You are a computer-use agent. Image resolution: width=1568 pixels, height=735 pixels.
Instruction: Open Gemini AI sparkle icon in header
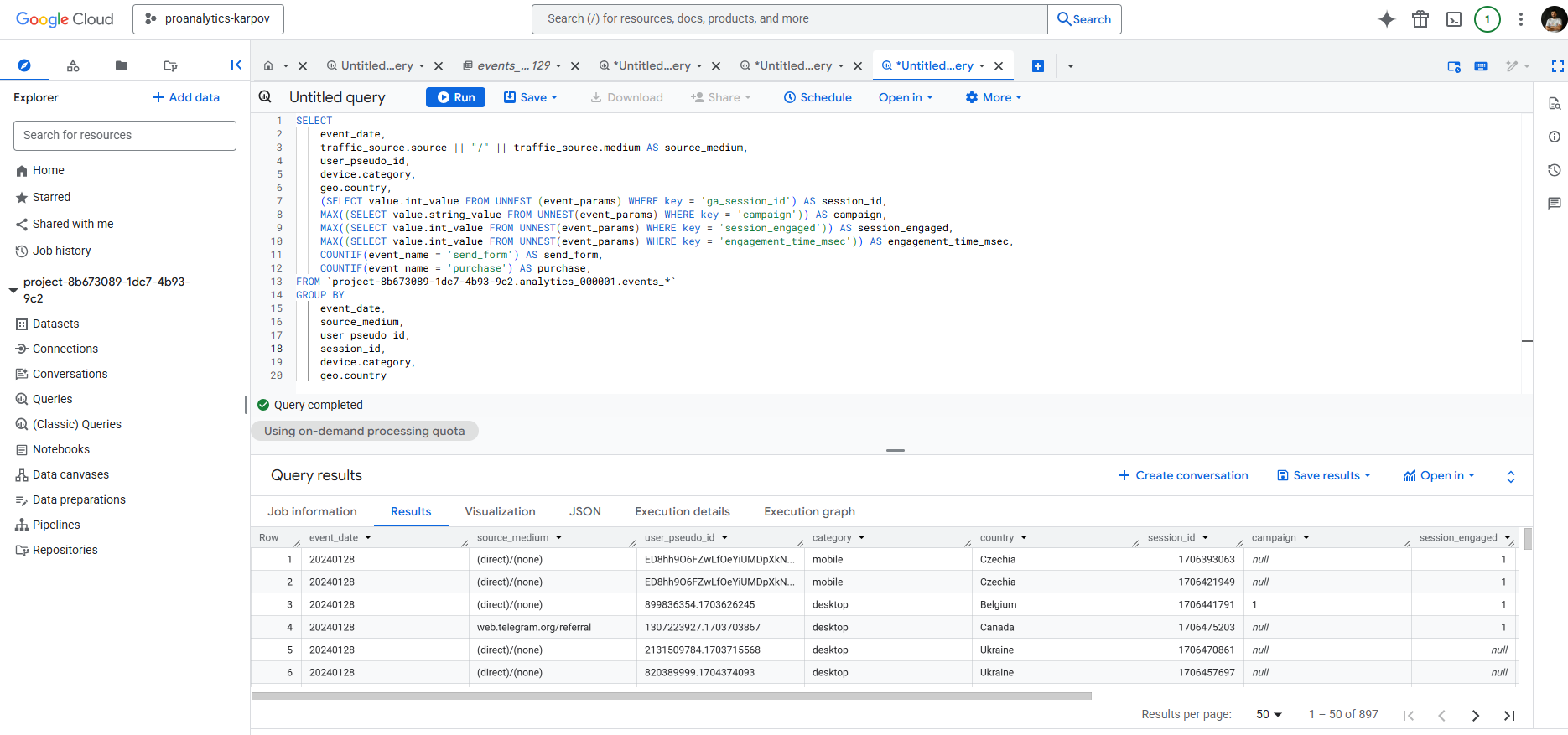point(1386,19)
